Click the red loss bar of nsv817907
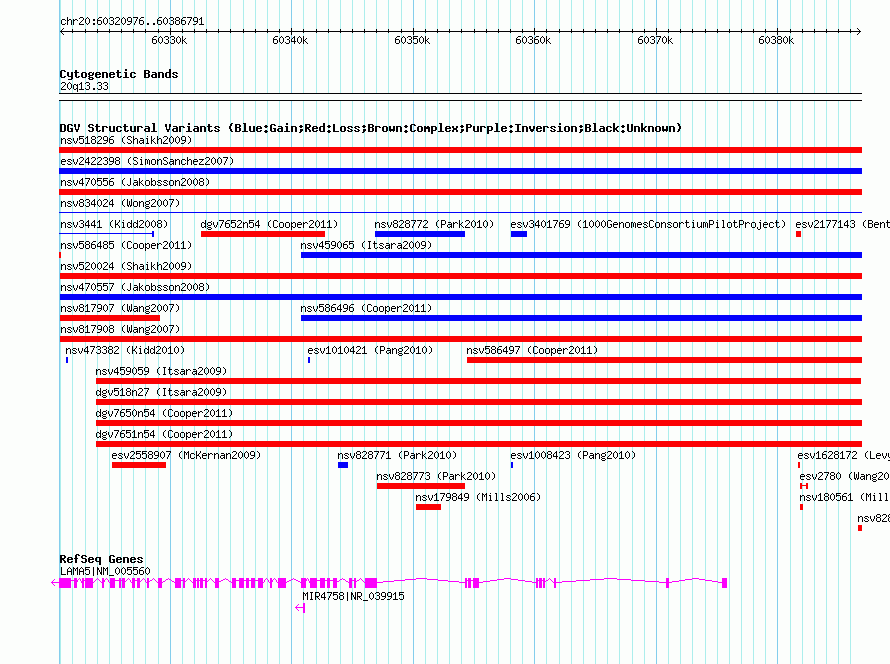Screen dimensions: 890x664 pyautogui.click(x=110, y=318)
